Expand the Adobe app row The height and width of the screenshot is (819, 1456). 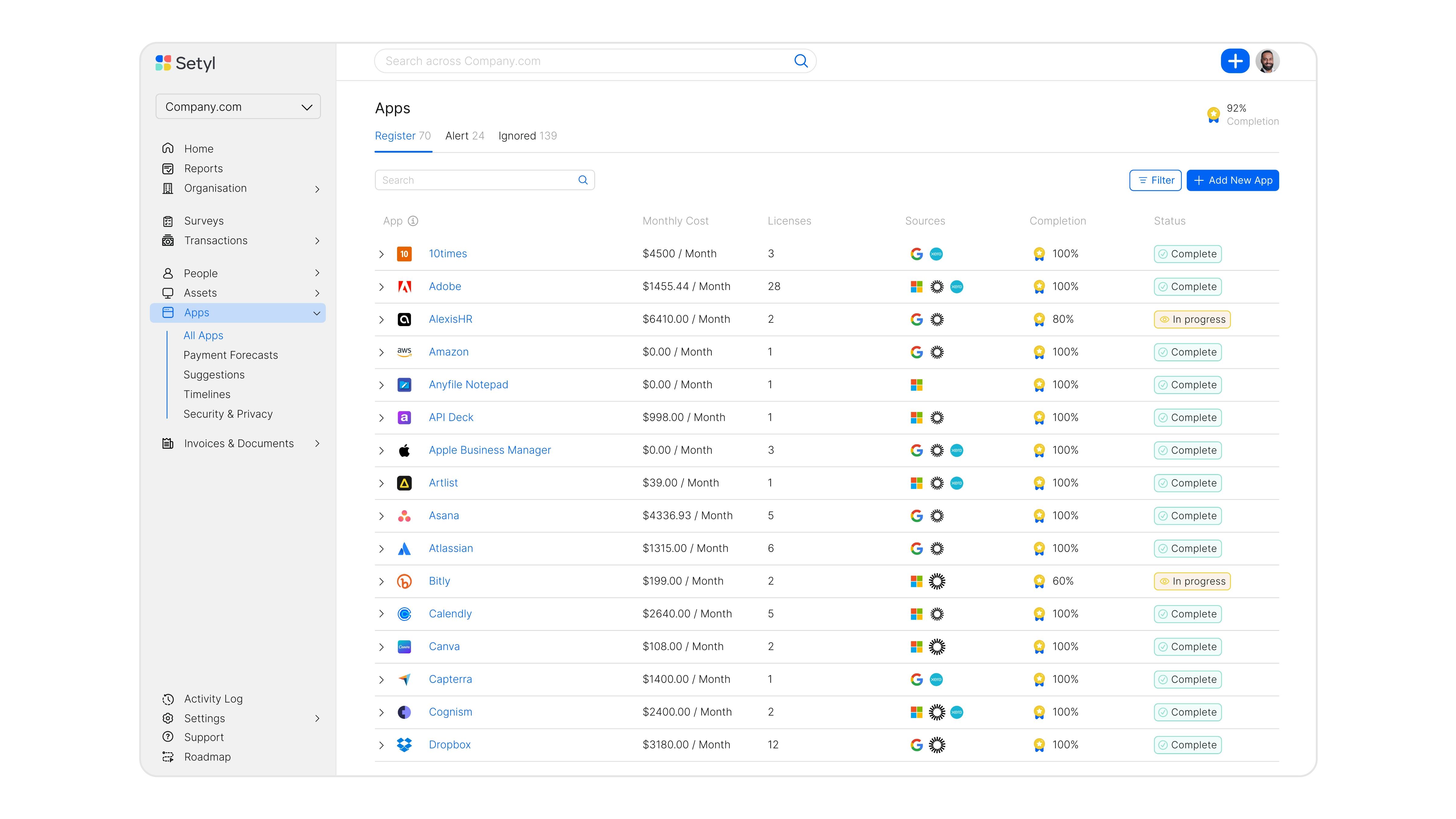click(382, 287)
